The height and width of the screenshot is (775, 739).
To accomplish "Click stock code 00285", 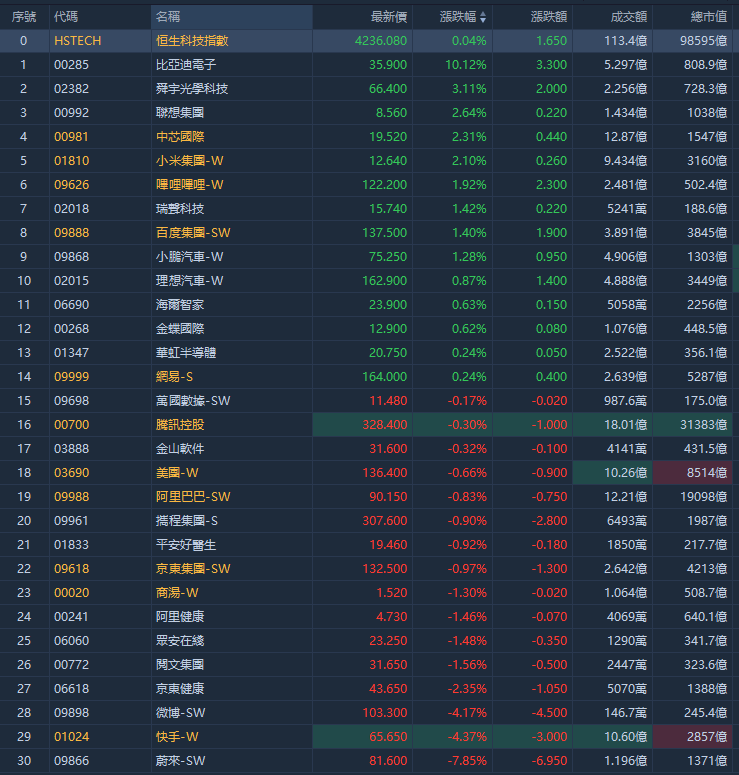I will [71, 65].
